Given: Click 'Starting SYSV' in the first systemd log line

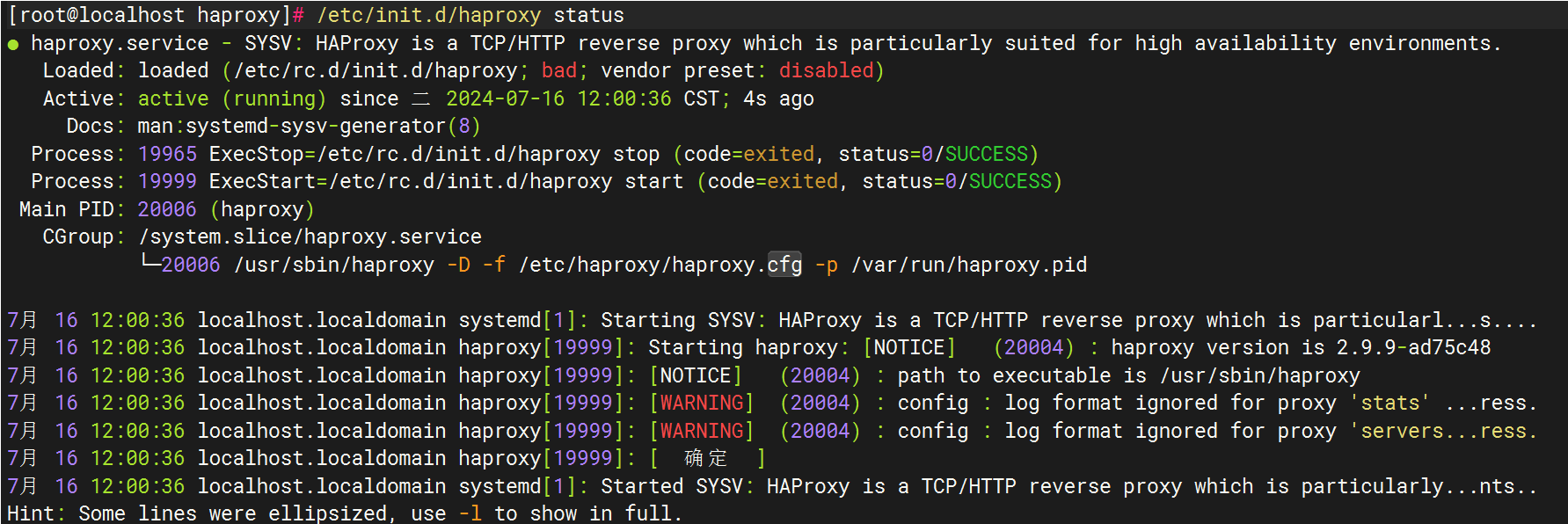Looking at the screenshot, I should (x=677, y=320).
